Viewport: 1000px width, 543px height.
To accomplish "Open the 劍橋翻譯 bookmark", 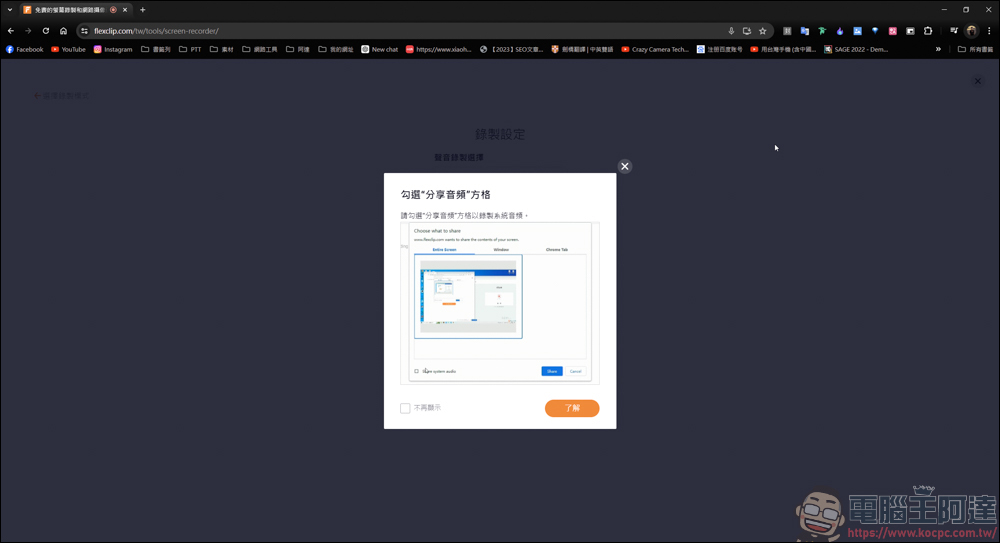I will click(x=582, y=49).
